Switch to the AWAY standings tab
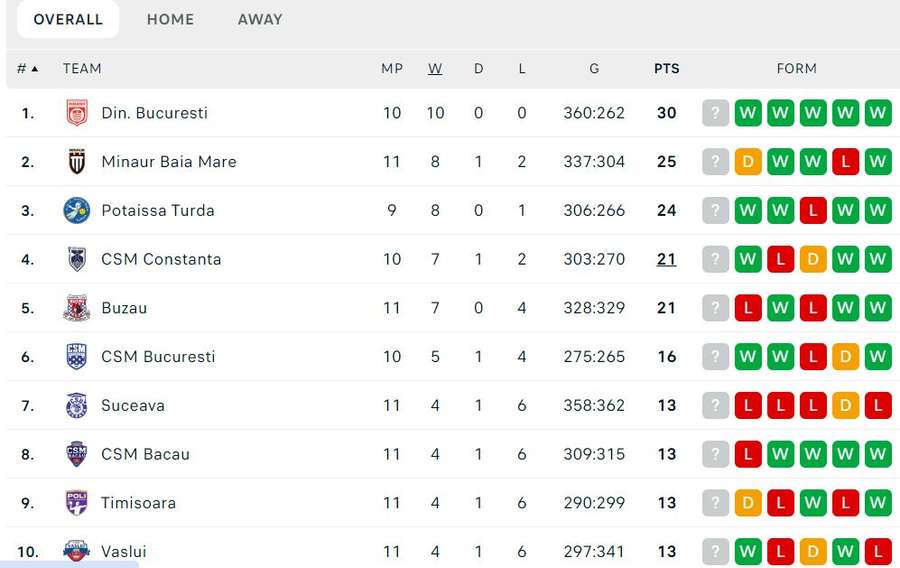This screenshot has width=900, height=568. click(260, 20)
